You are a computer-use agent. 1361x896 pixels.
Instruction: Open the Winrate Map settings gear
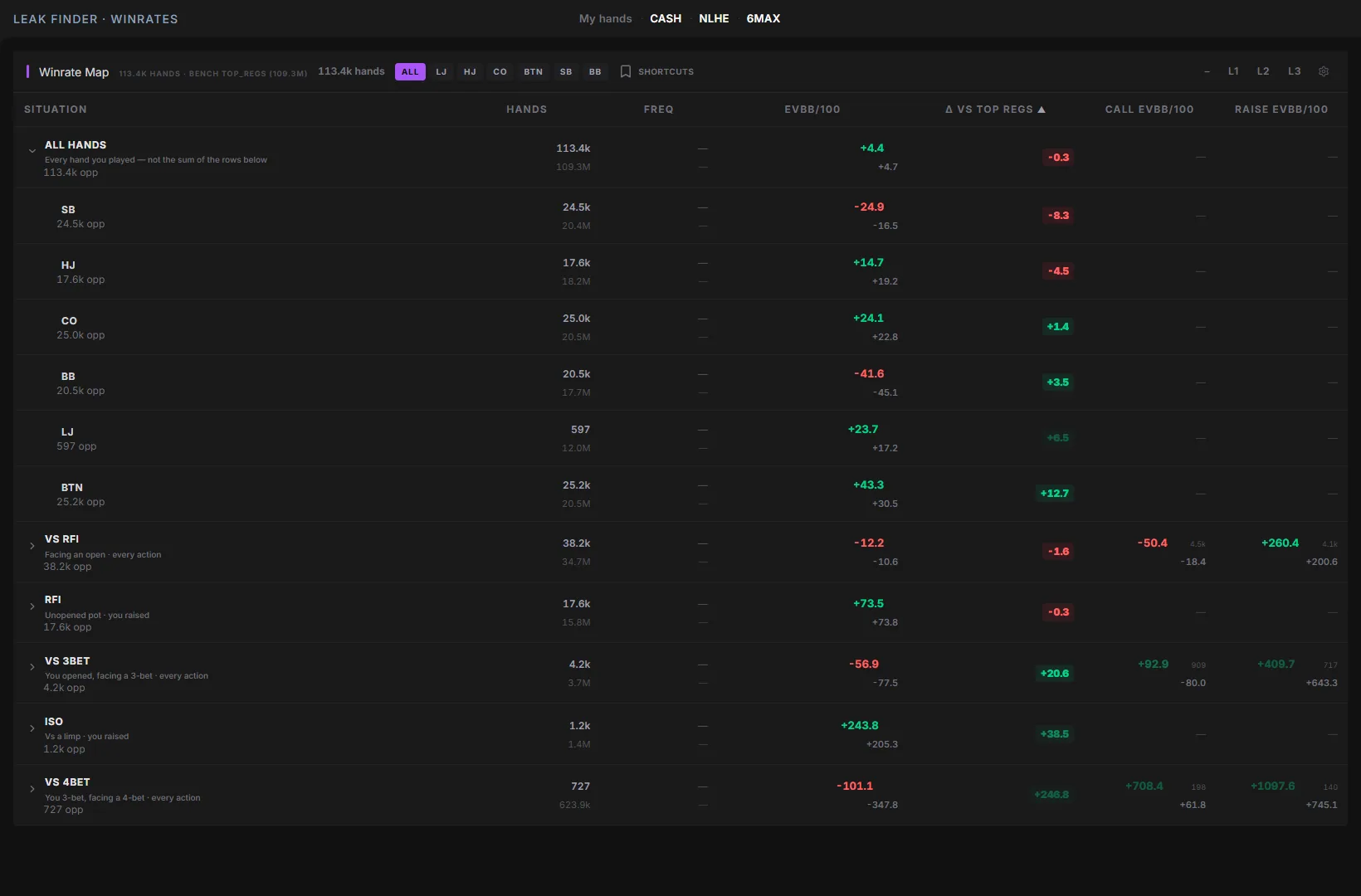[1324, 71]
